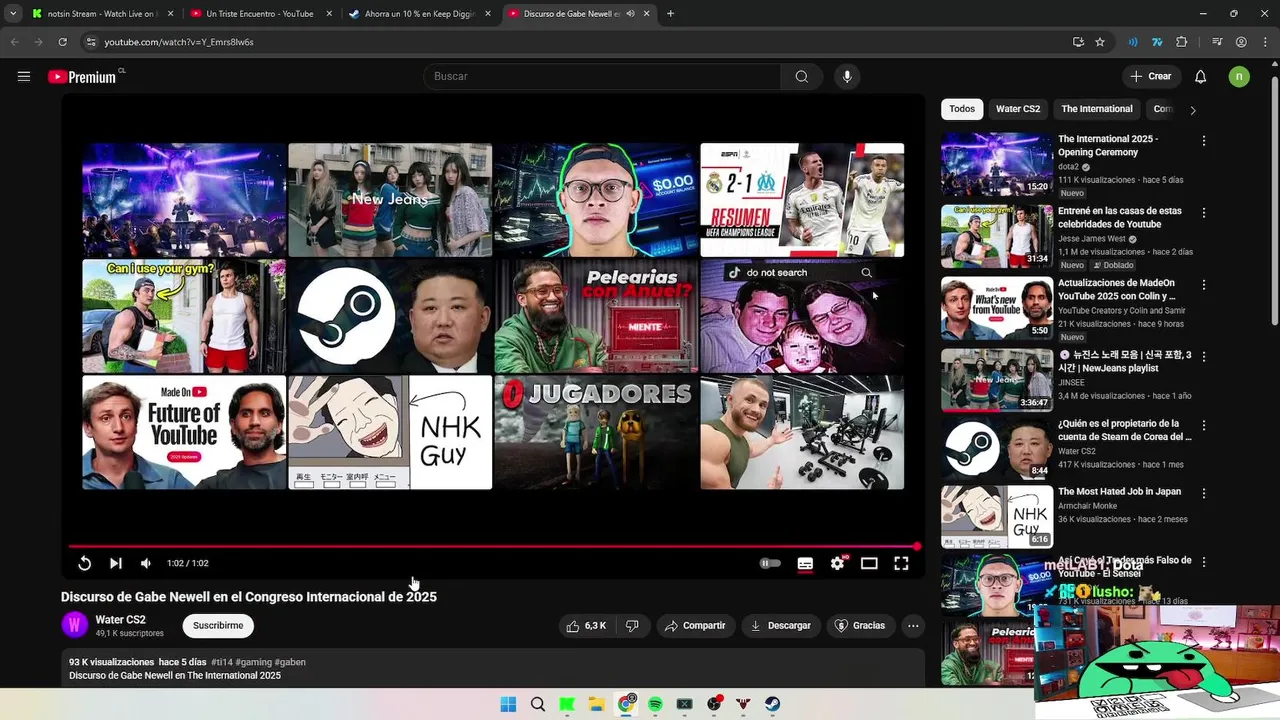1280x720 pixels.
Task: Open options for Steam de Corea video
Action: (1204, 425)
